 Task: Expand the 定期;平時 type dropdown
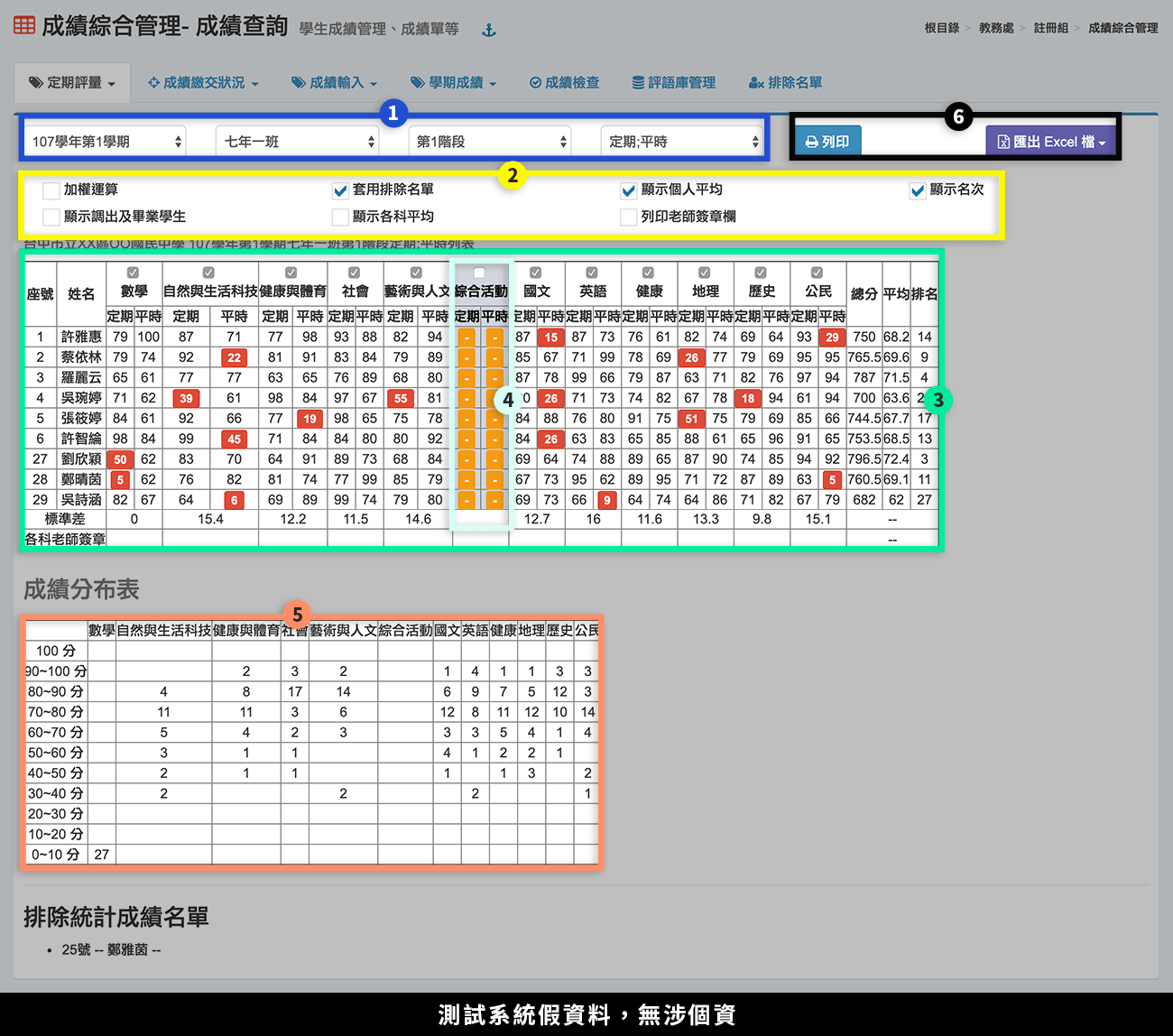(682, 141)
